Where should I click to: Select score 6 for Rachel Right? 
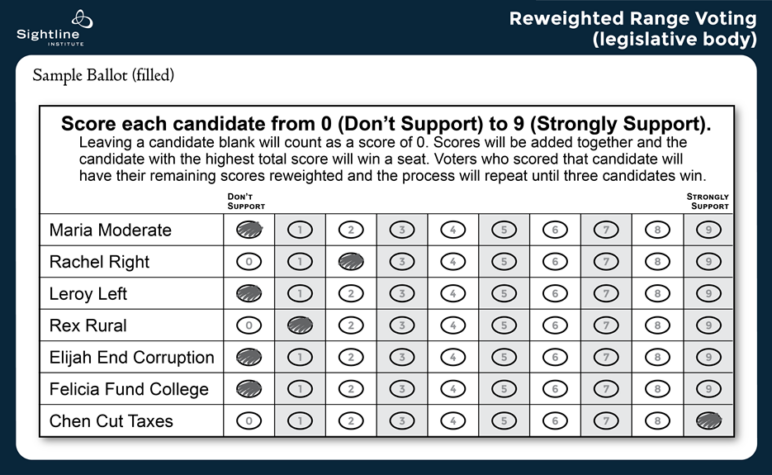click(556, 262)
